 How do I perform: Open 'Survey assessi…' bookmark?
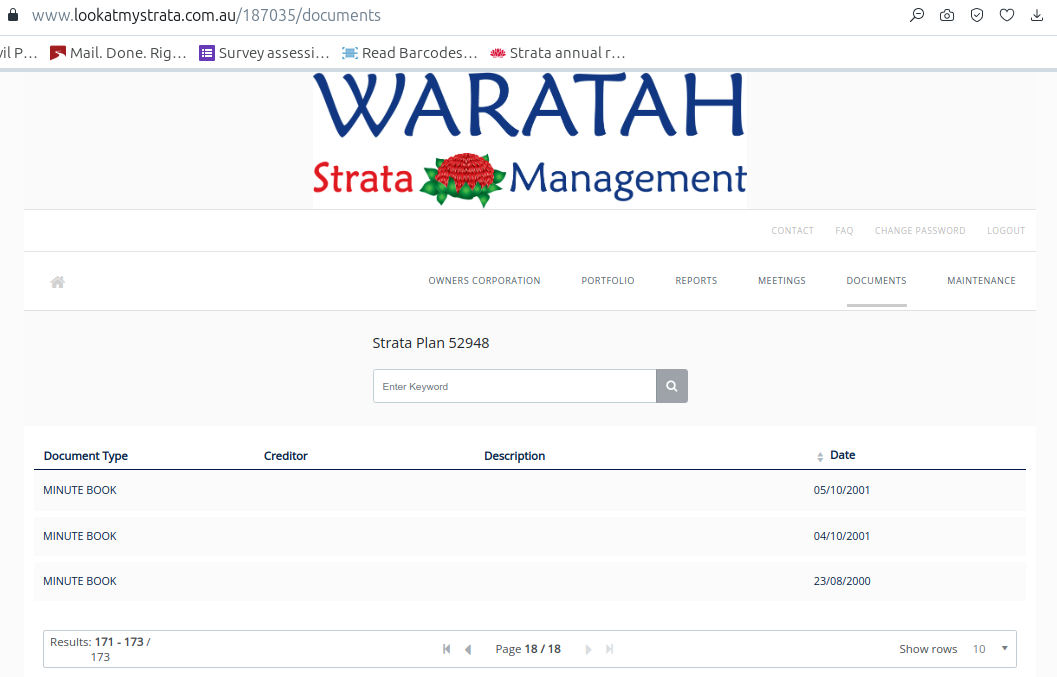(264, 53)
